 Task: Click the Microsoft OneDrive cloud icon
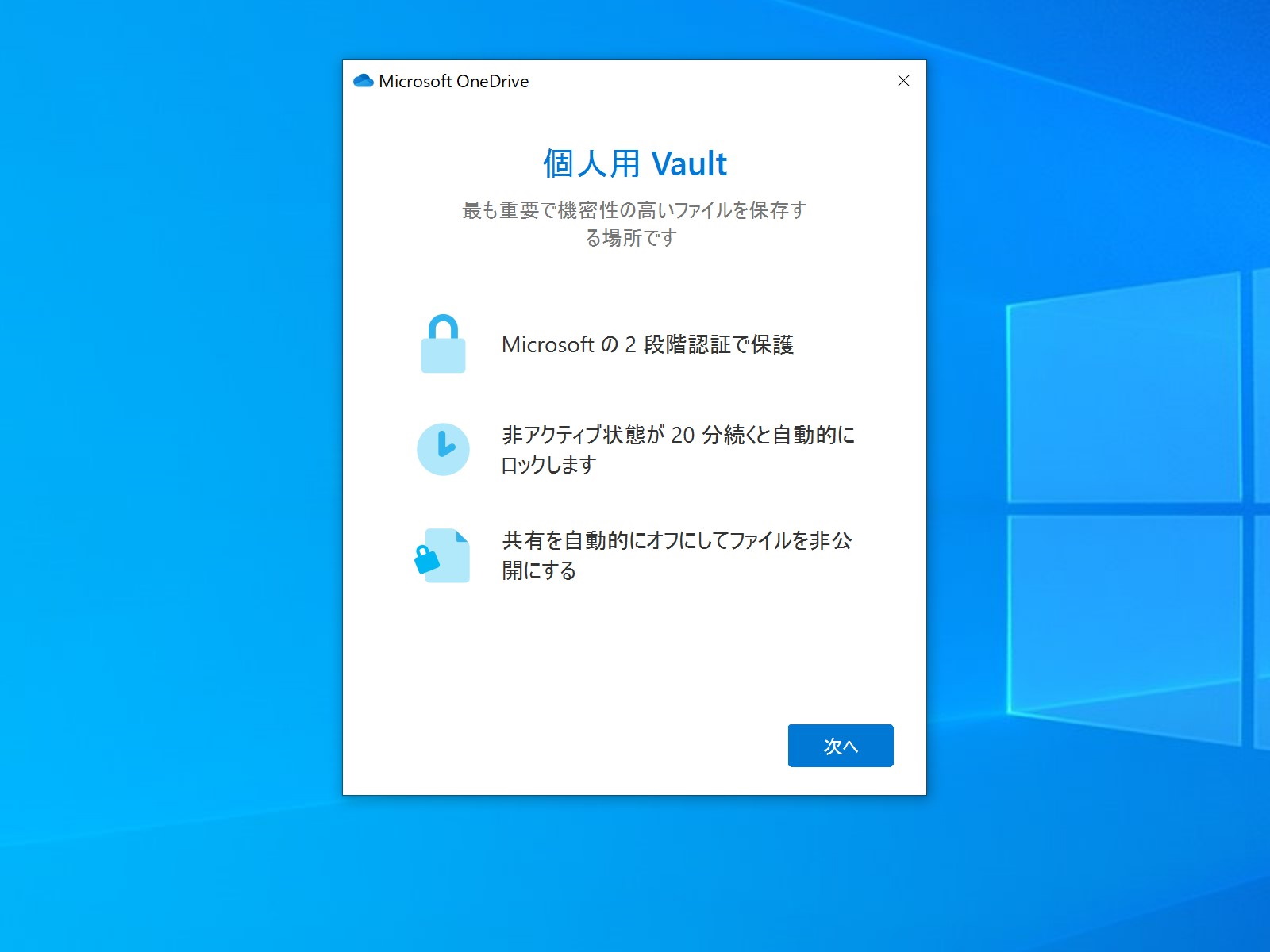point(364,80)
